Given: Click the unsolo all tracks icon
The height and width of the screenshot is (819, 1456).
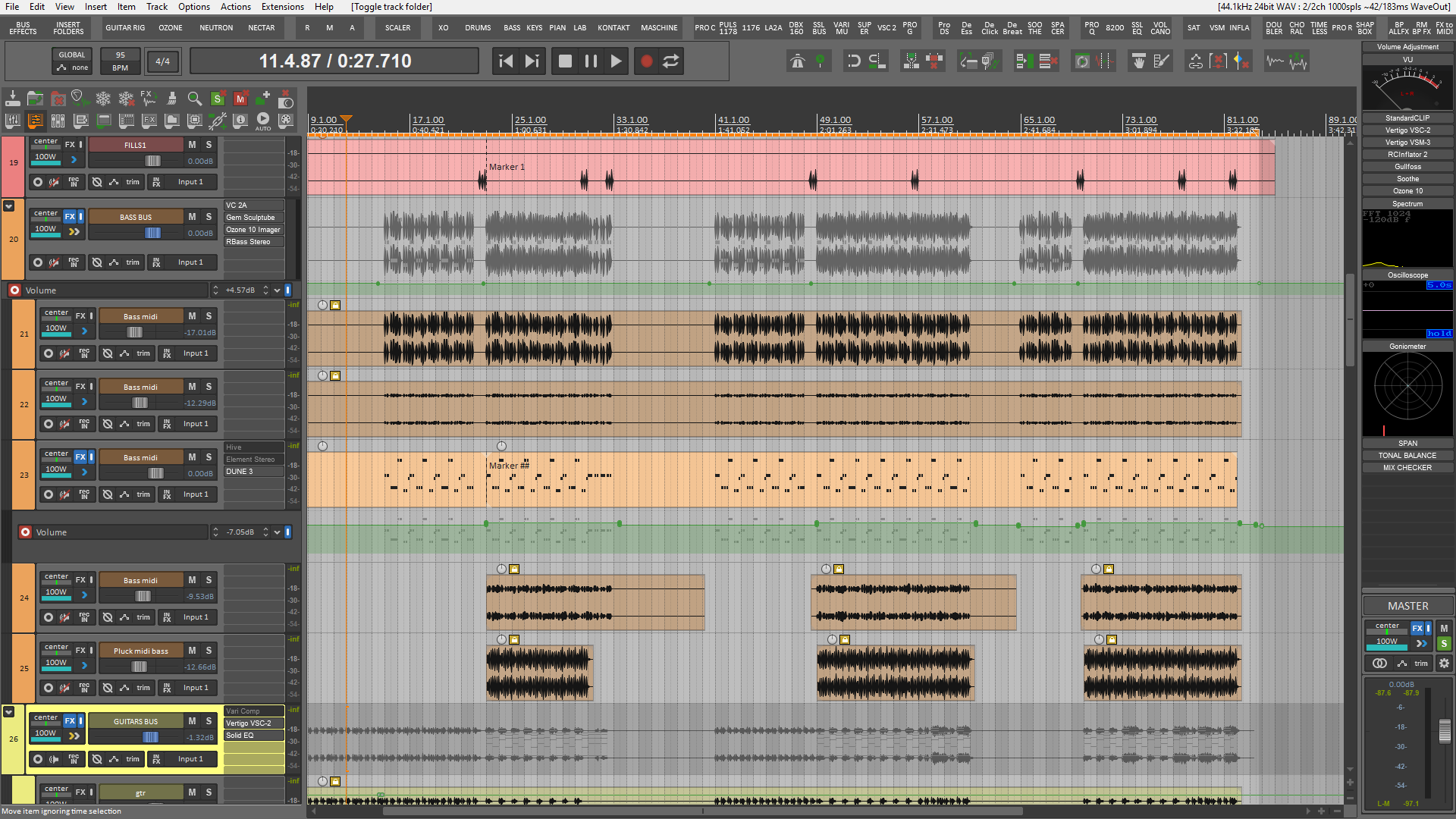Looking at the screenshot, I should point(218,99).
